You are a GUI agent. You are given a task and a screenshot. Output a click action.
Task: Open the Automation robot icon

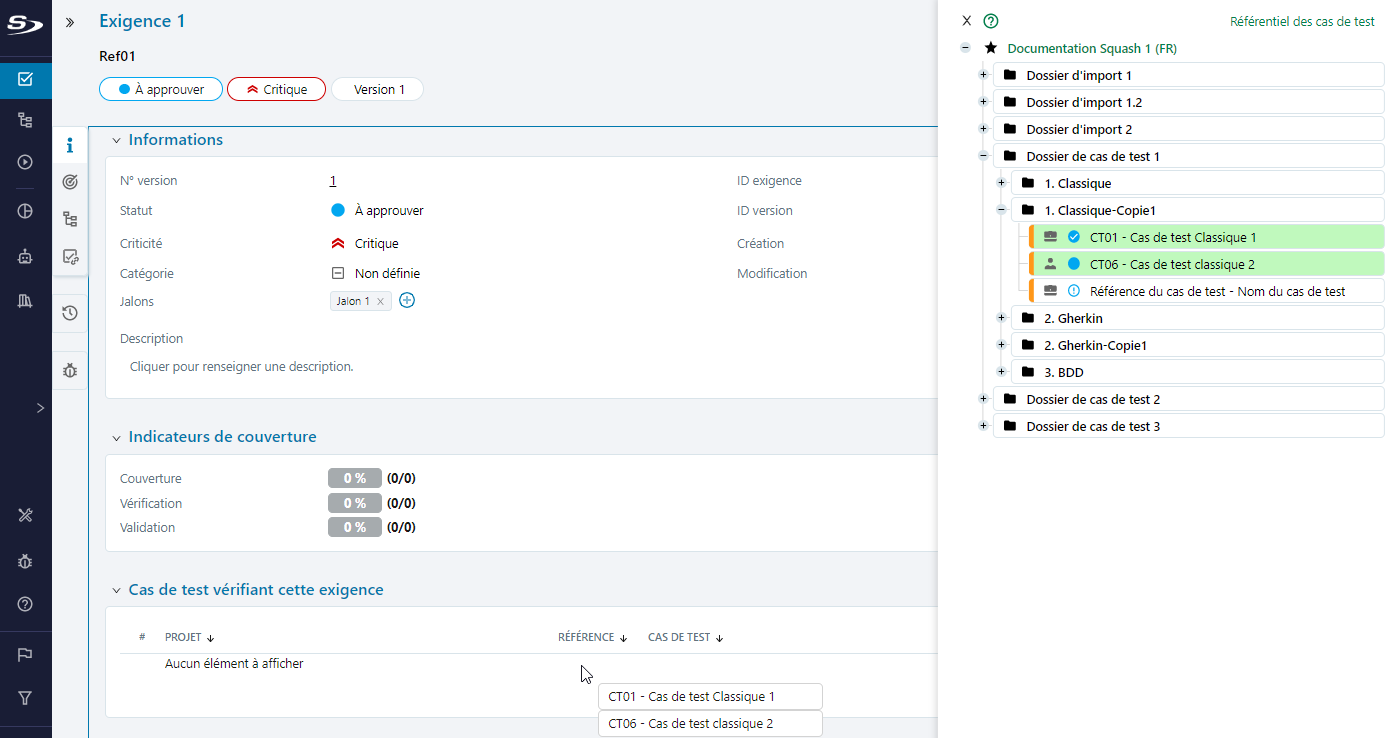pos(26,256)
